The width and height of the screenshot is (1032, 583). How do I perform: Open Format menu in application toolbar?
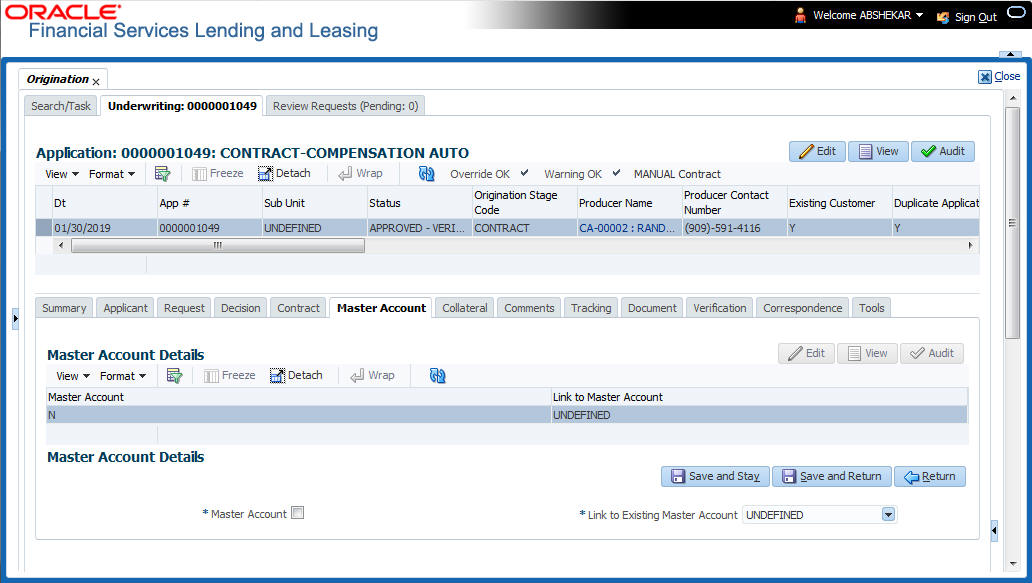click(112, 174)
